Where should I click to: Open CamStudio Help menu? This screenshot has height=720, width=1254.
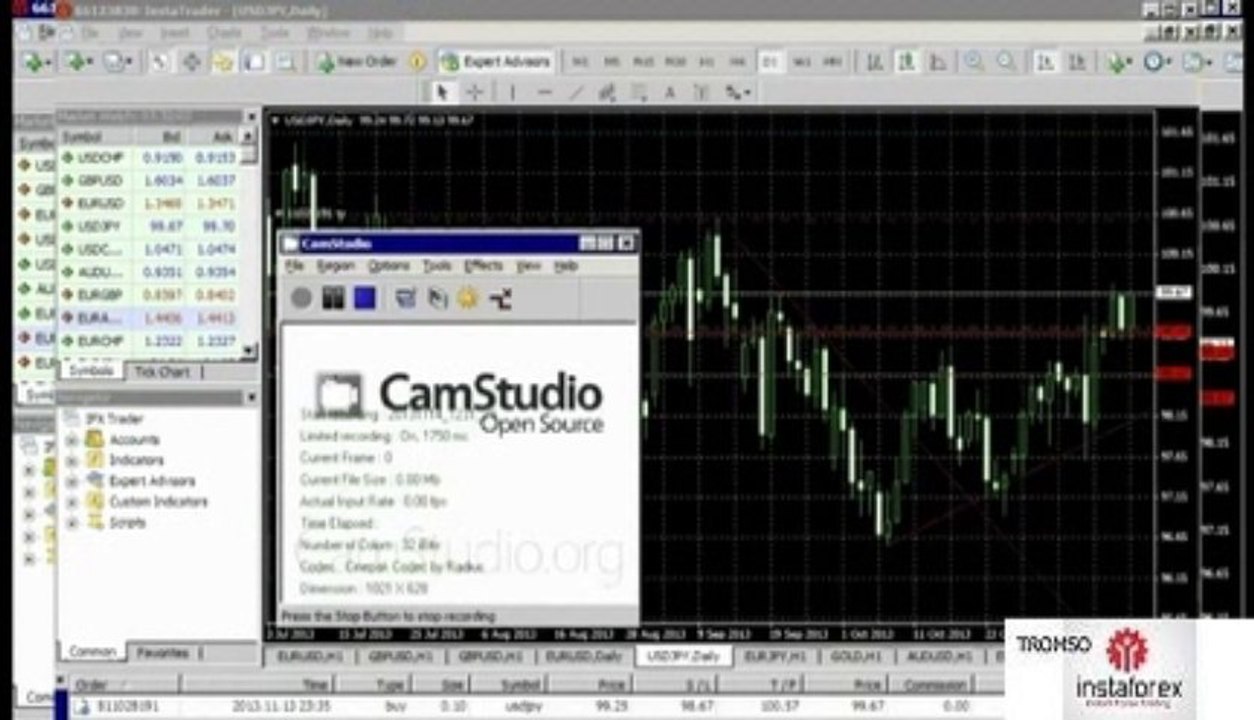566,267
